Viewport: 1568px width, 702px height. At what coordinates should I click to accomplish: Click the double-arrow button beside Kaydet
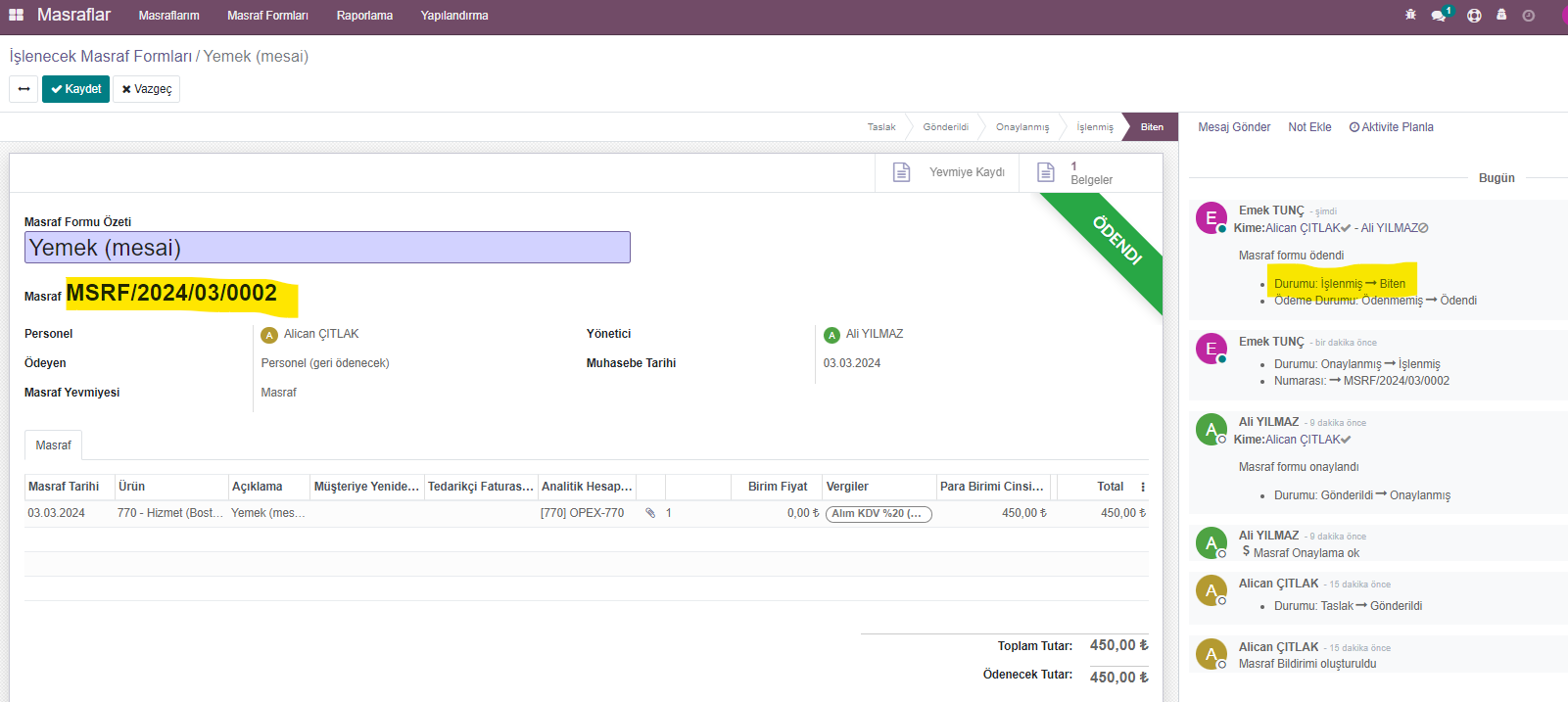24,89
